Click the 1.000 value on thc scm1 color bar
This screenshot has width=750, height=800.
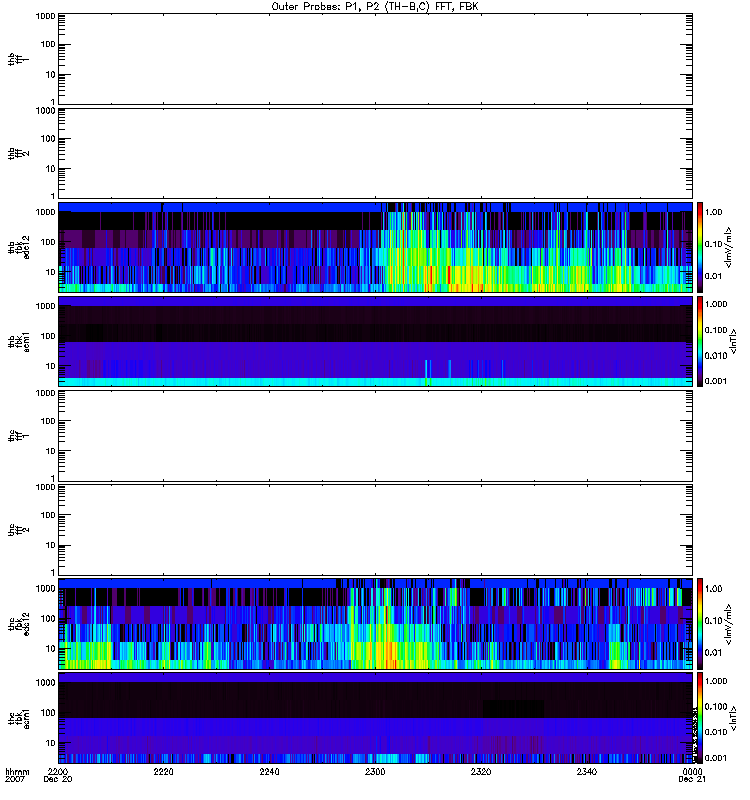click(716, 681)
